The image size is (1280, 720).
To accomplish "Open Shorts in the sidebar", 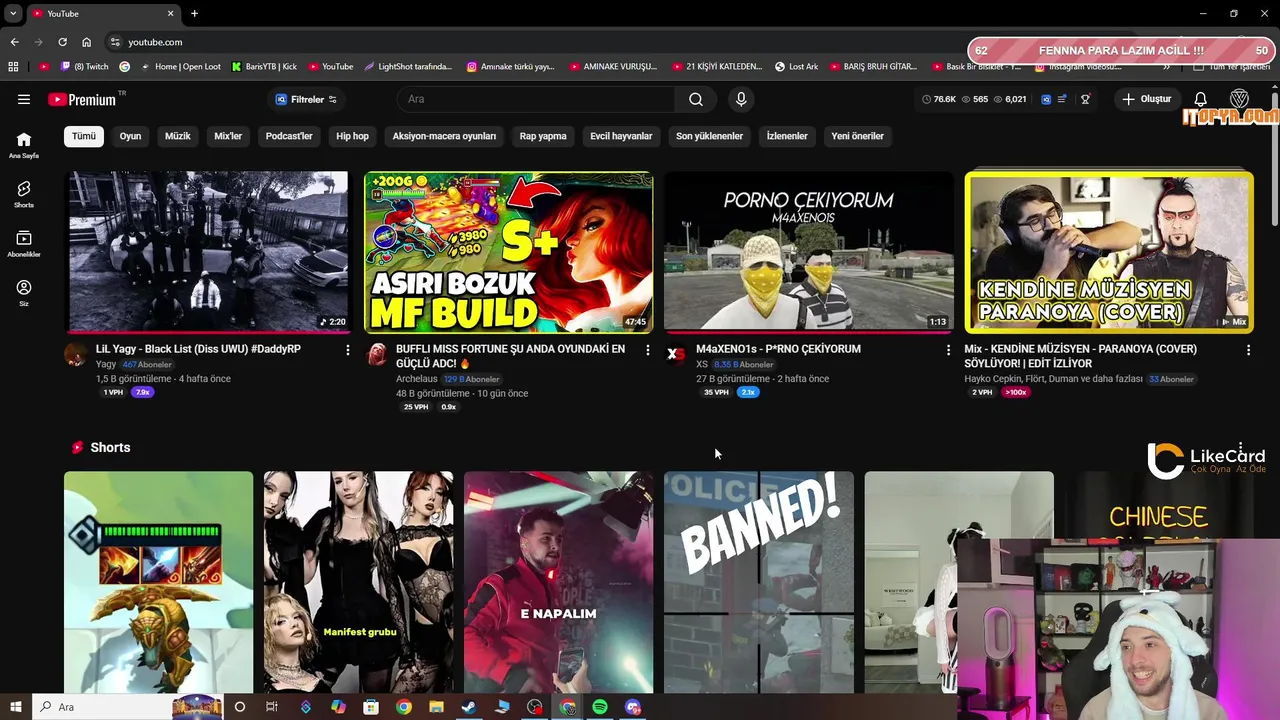I will tap(24, 194).
